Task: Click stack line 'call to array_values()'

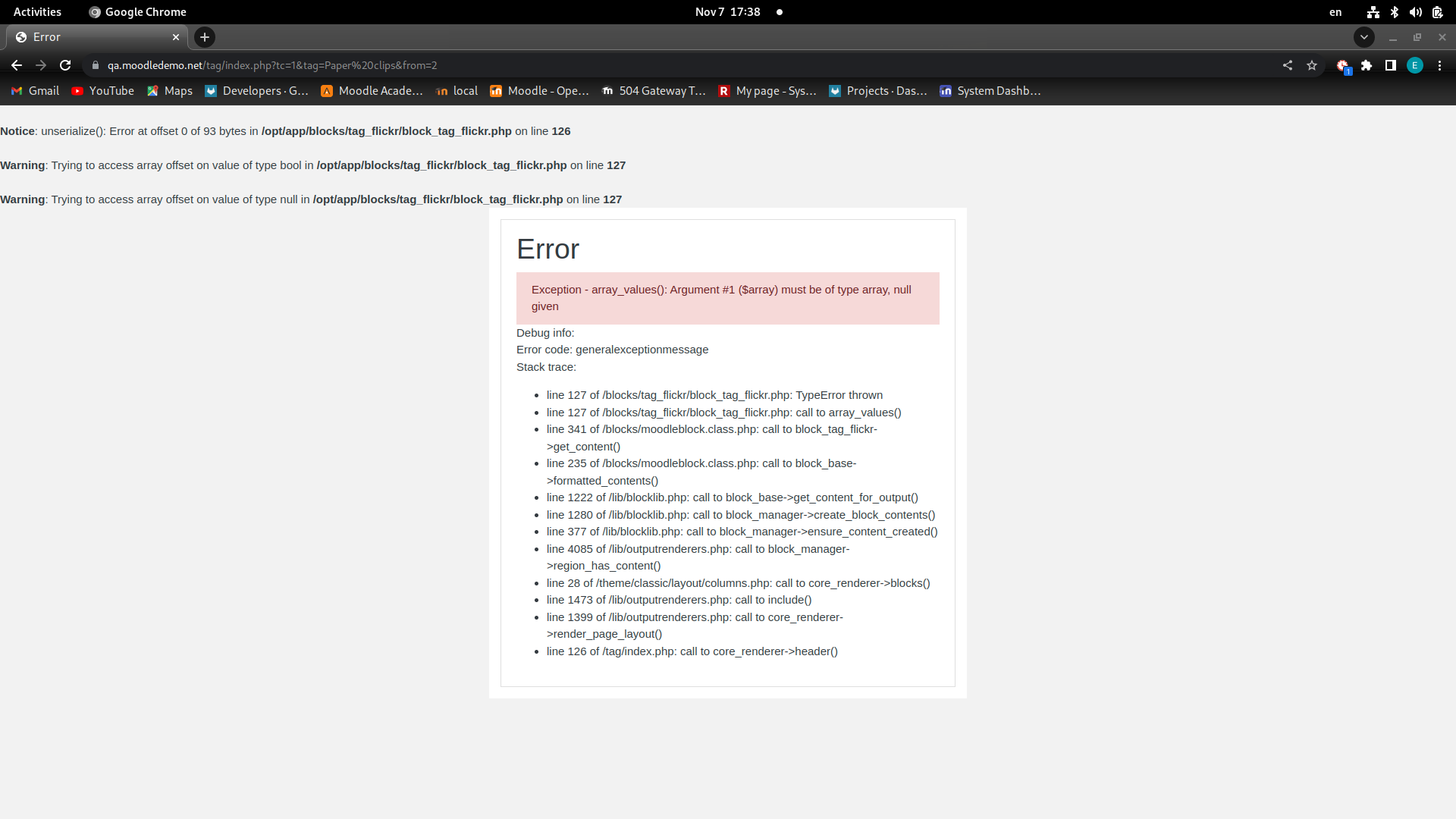Action: (x=723, y=413)
